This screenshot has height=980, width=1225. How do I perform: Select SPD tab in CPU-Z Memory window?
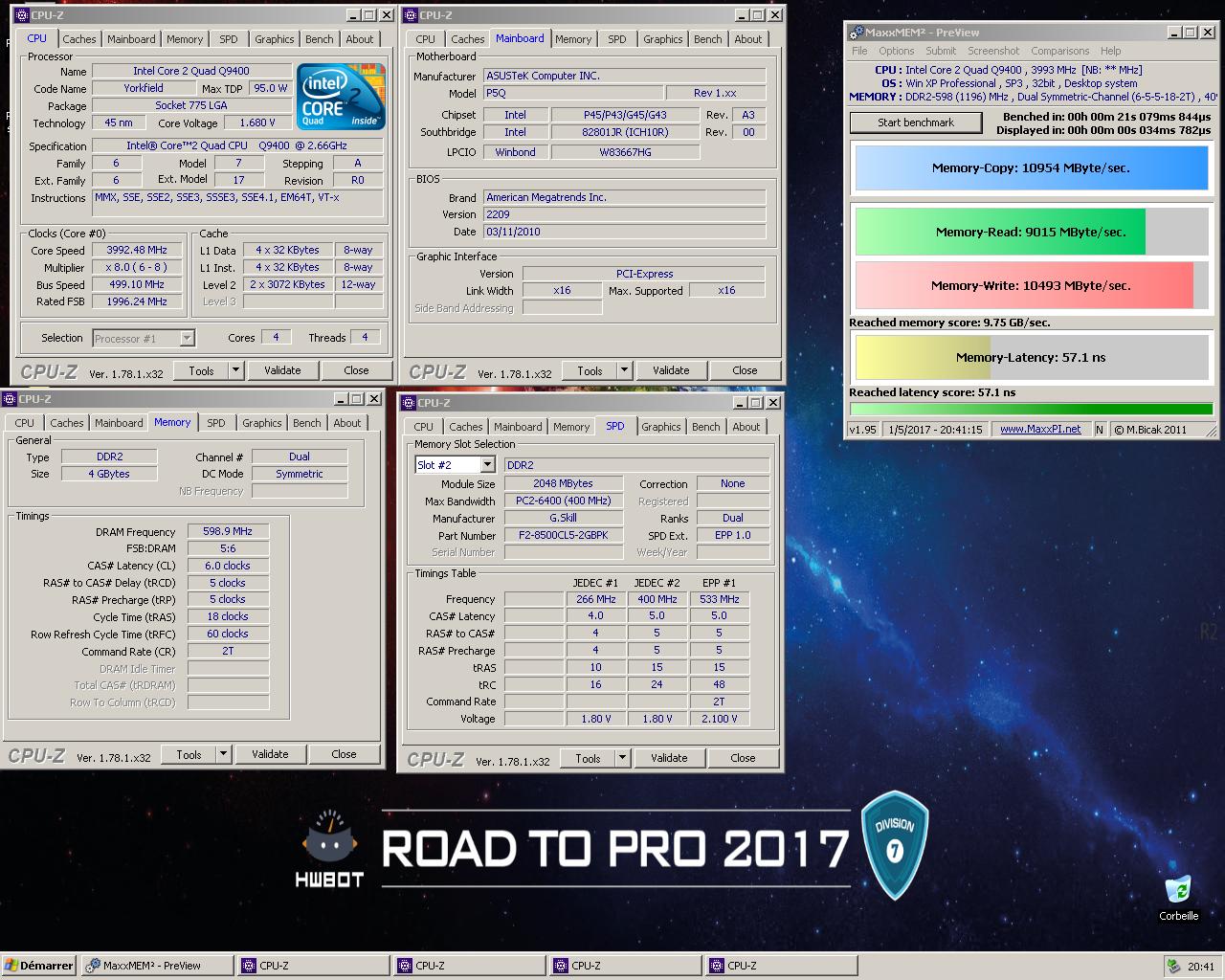216,423
